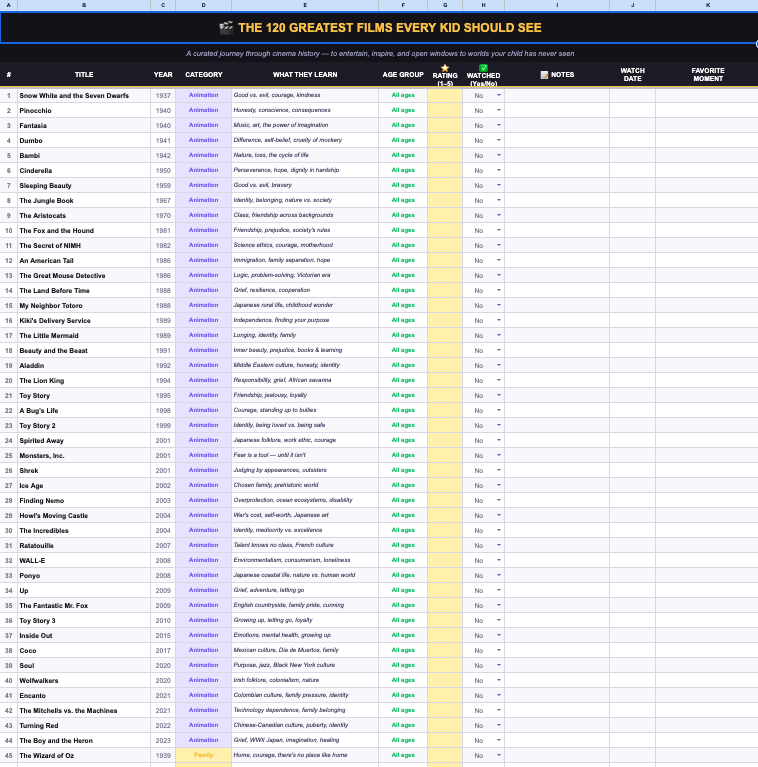
Task: Click Animation category cell for Bambi
Action: pos(203,155)
